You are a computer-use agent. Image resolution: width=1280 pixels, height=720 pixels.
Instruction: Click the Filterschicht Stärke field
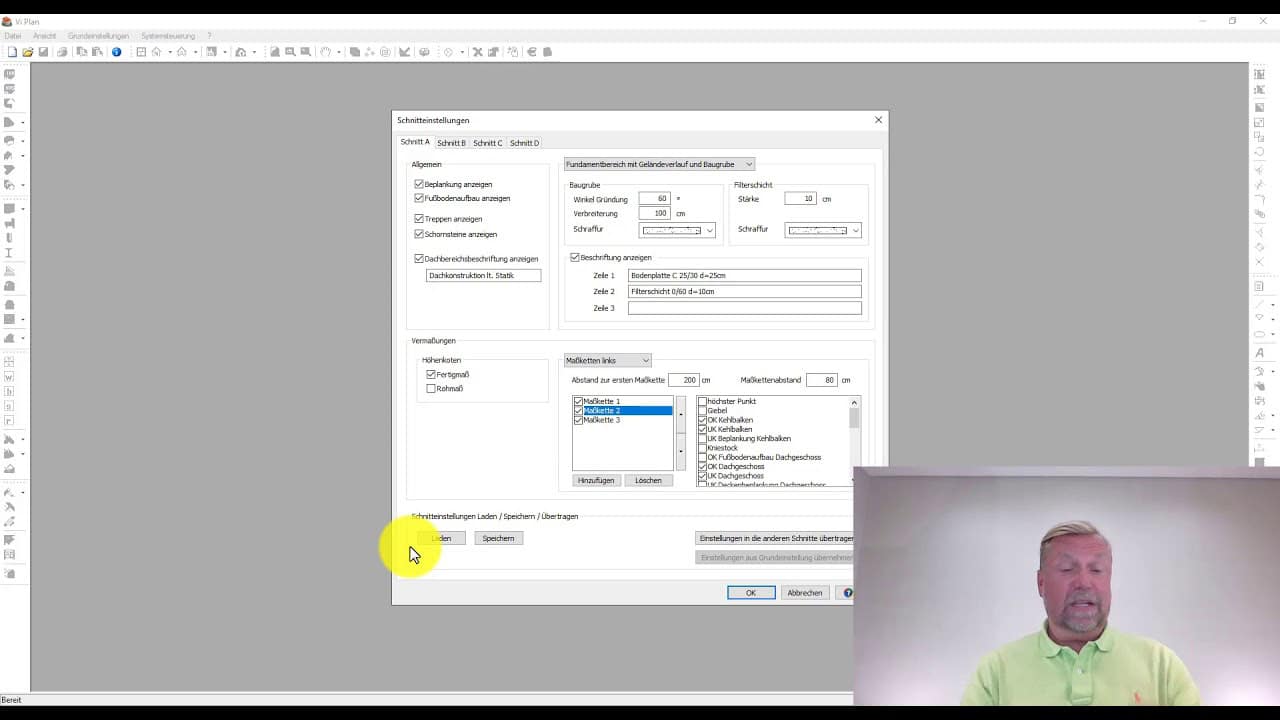pyautogui.click(x=800, y=198)
